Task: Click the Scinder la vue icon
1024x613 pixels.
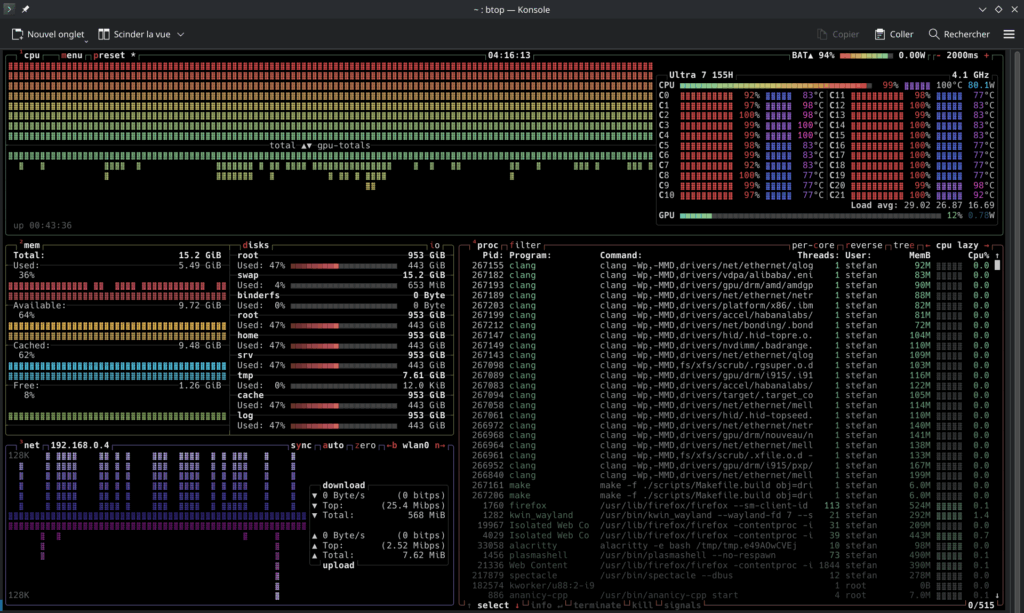Action: tap(104, 34)
